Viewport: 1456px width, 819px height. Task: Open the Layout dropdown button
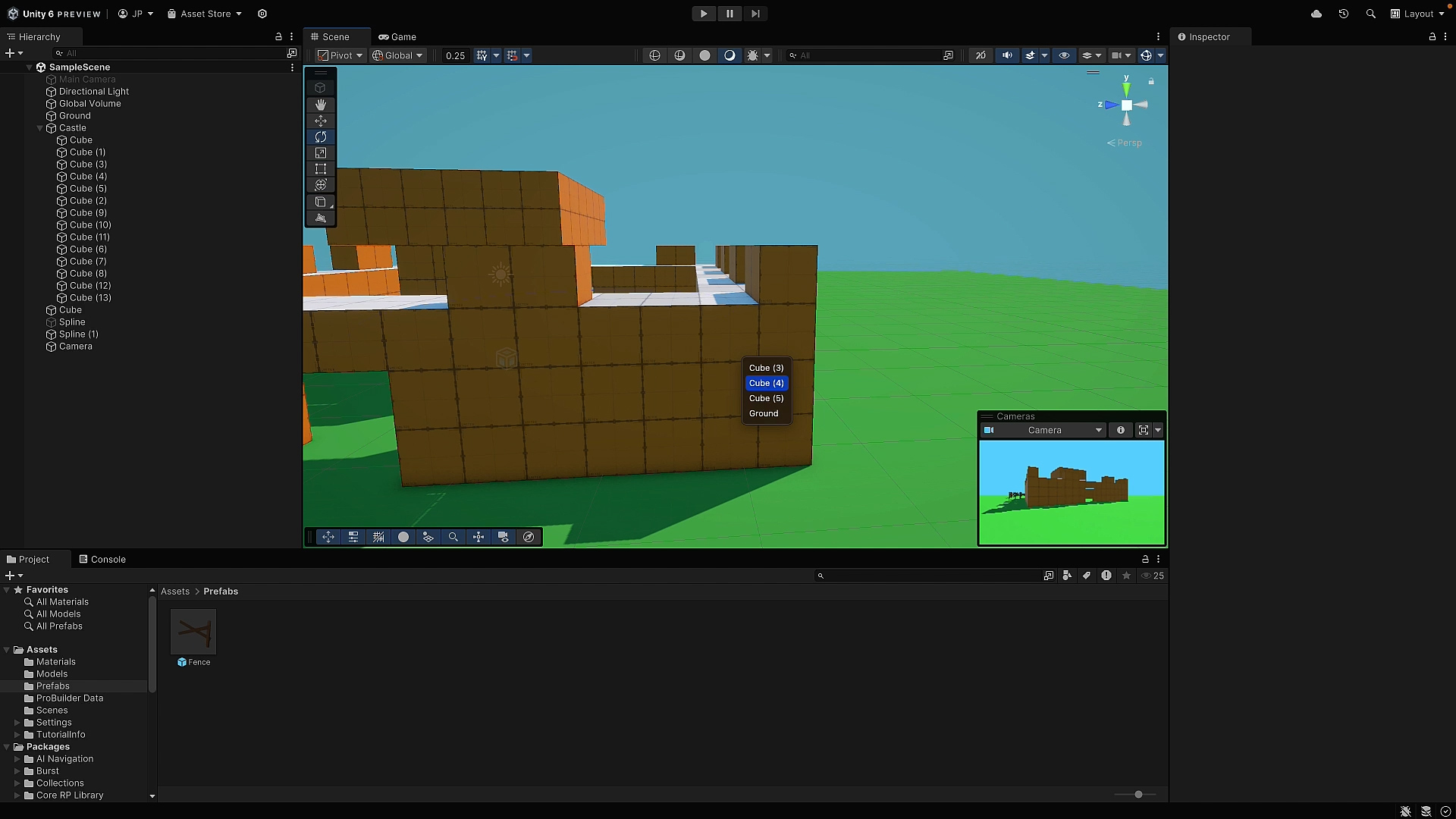pos(1417,14)
